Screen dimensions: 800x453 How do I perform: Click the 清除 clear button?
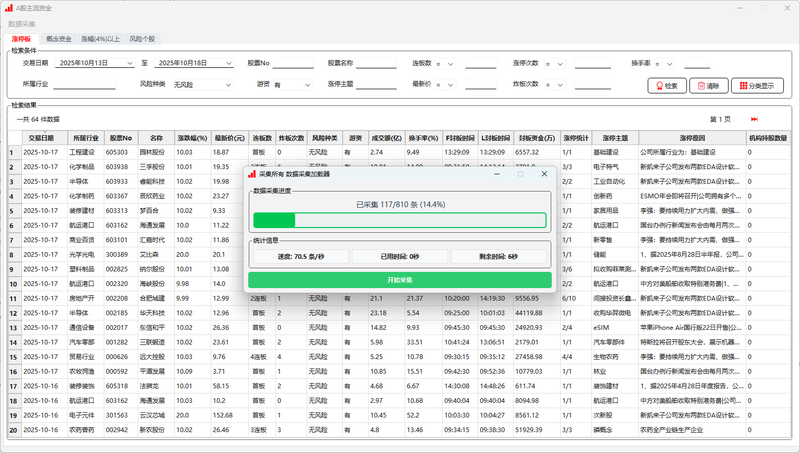pyautogui.click(x=707, y=86)
